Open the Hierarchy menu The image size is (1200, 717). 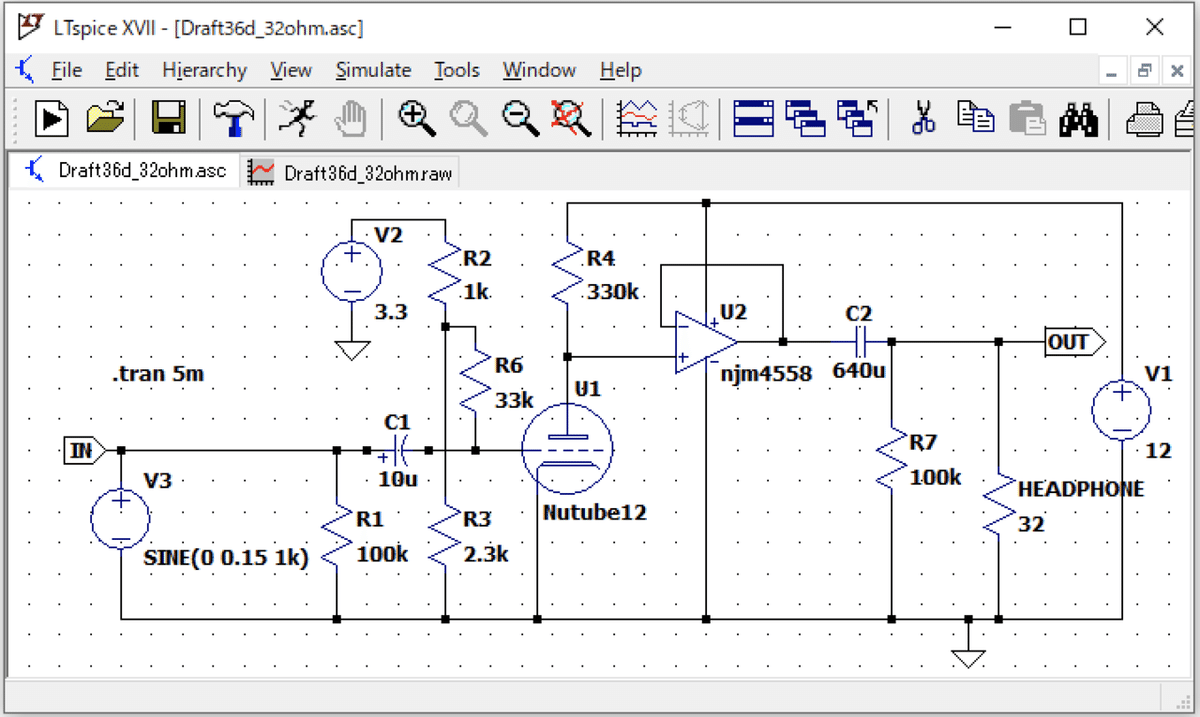[x=204, y=70]
